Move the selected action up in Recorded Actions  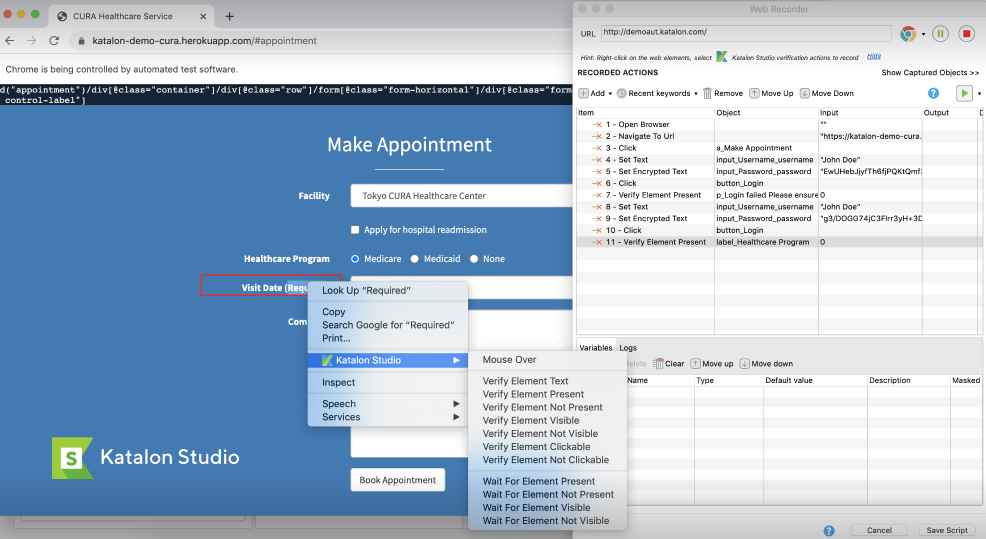pyautogui.click(x=772, y=93)
